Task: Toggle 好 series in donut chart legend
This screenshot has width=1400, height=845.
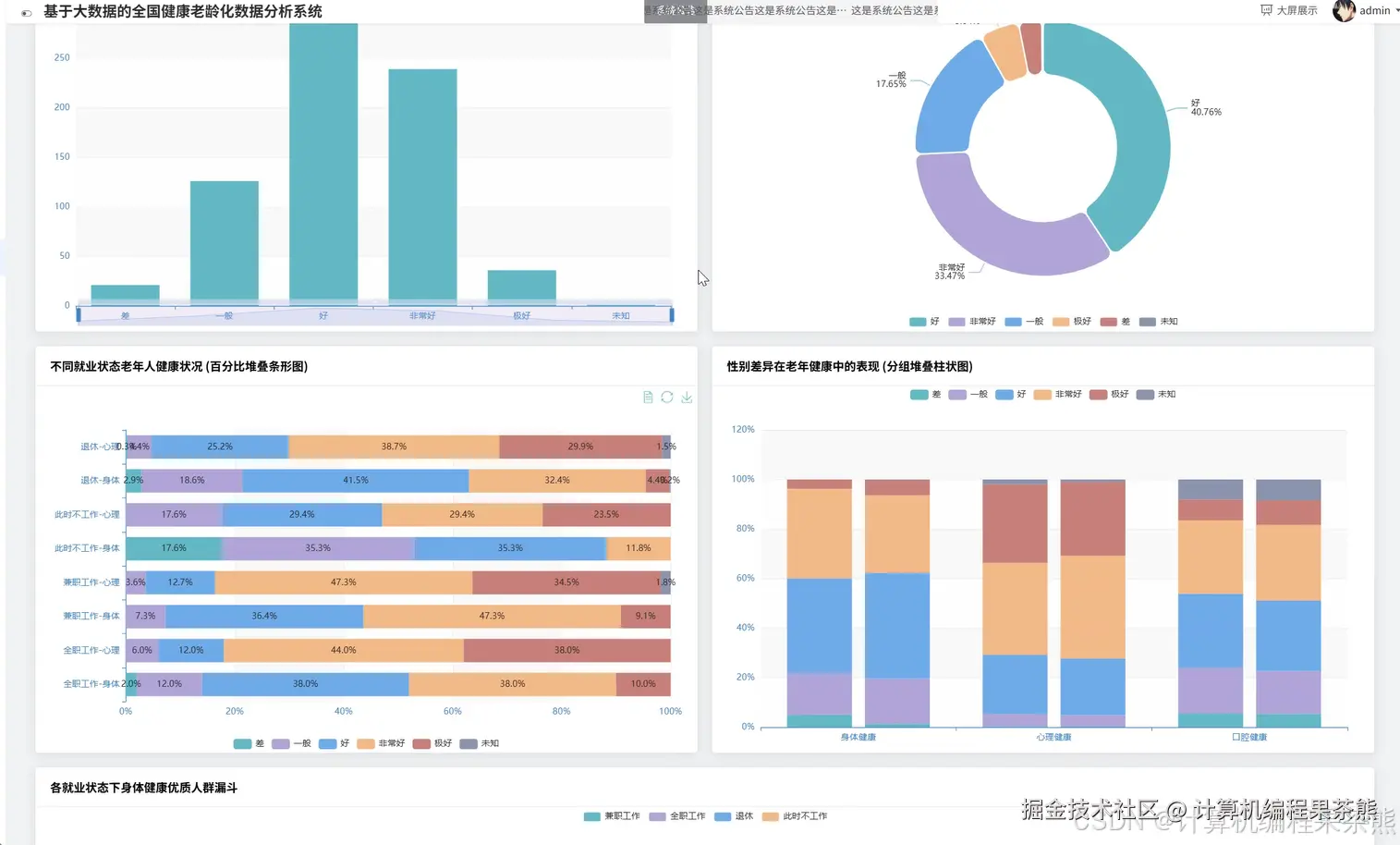Action: (924, 322)
